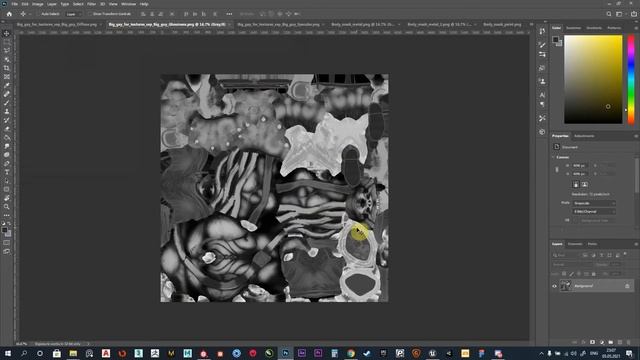Open the File menu
Screen dimensions: 640x360
point(15,4)
